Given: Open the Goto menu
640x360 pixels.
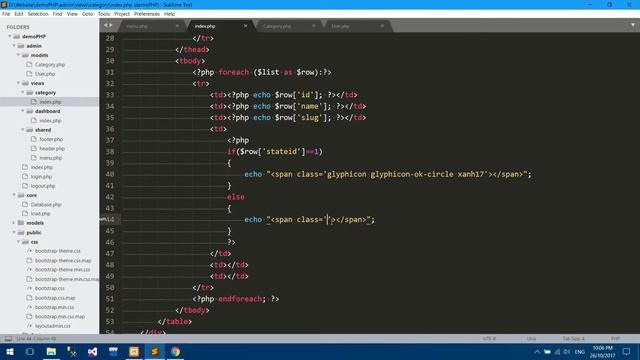Looking at the screenshot, I should tap(87, 14).
